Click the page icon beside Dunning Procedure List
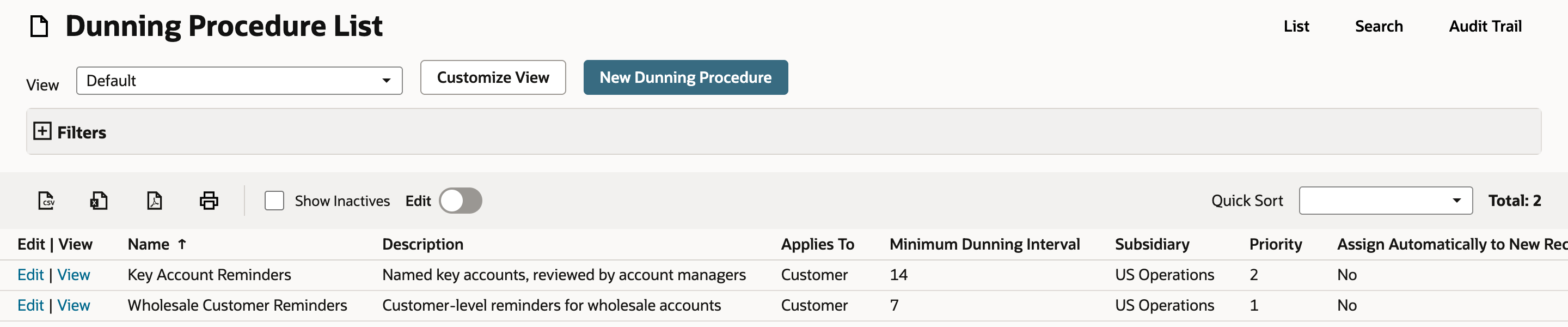The image size is (1568, 327). (x=40, y=26)
